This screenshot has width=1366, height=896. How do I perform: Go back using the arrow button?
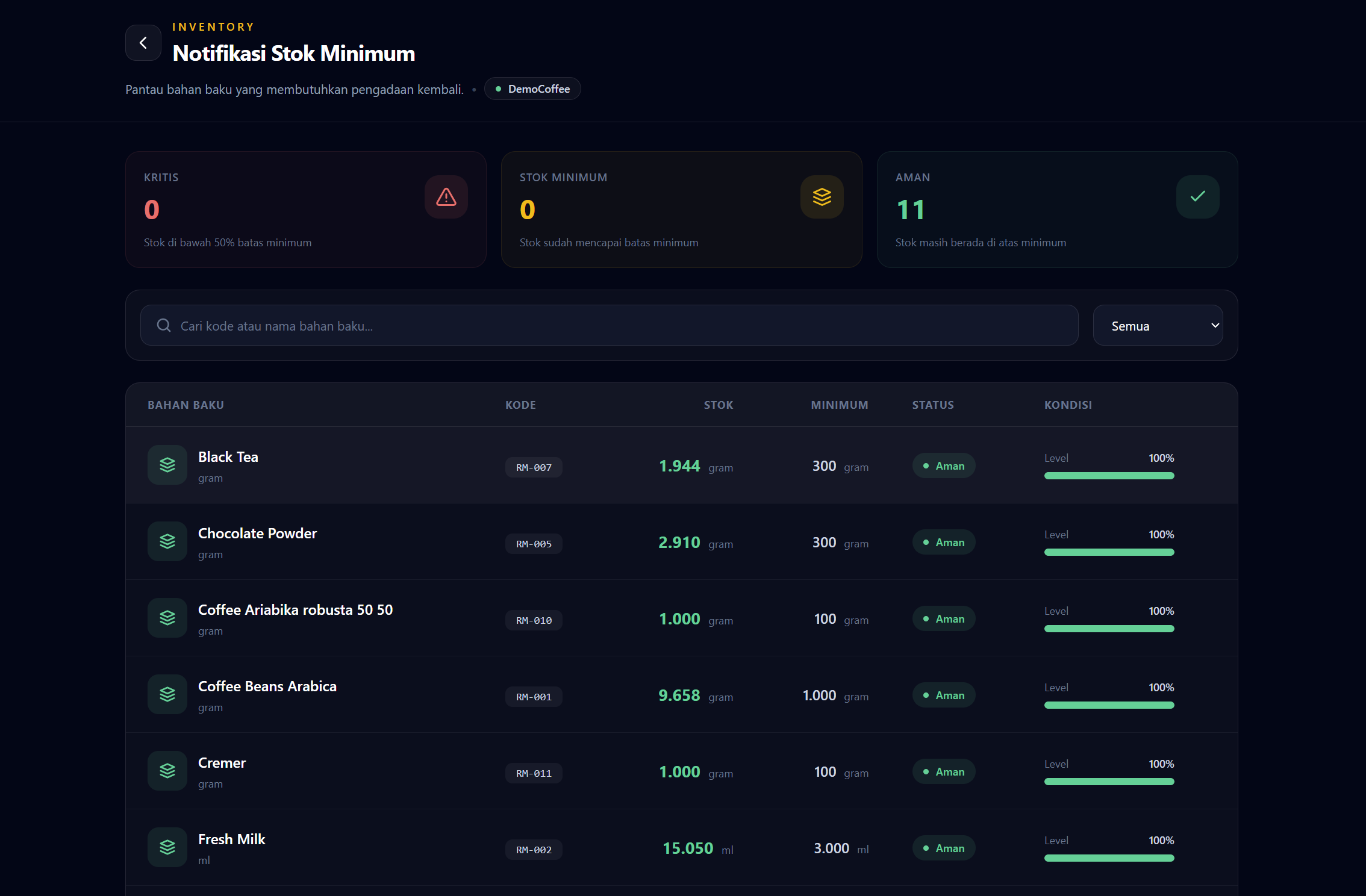coord(143,43)
